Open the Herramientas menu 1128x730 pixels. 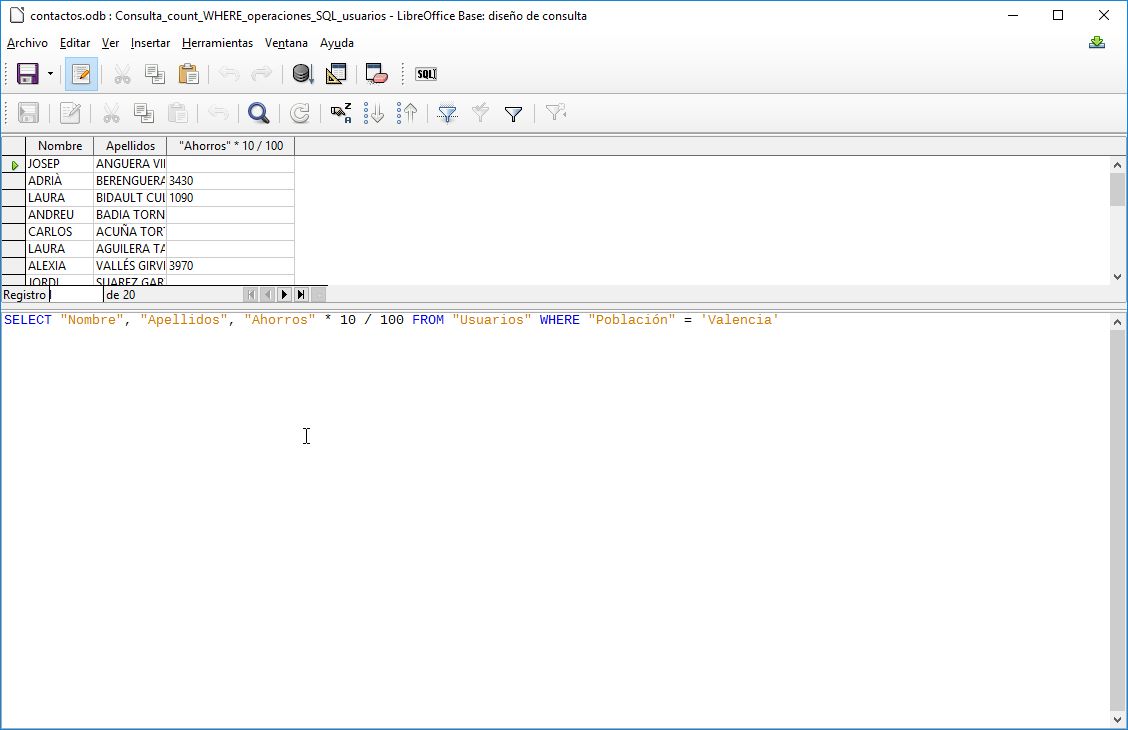click(x=217, y=43)
